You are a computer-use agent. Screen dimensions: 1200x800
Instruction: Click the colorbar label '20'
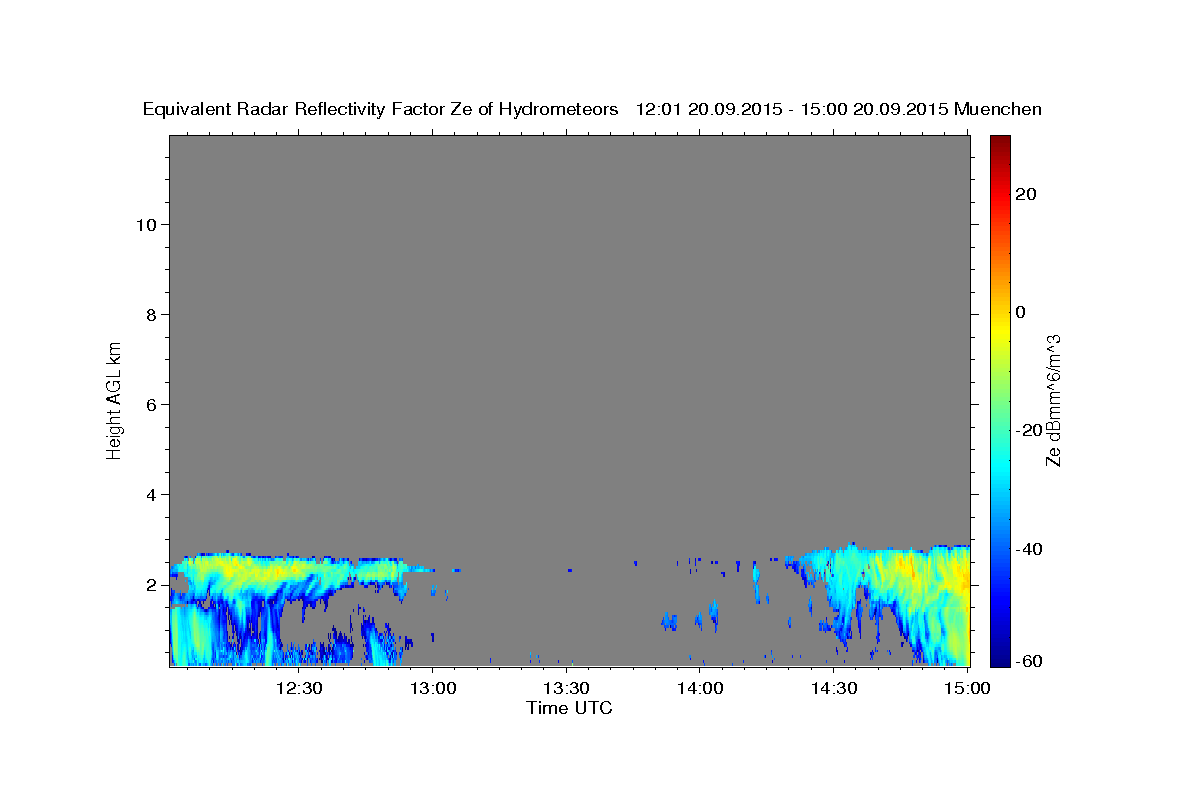tap(1024, 194)
